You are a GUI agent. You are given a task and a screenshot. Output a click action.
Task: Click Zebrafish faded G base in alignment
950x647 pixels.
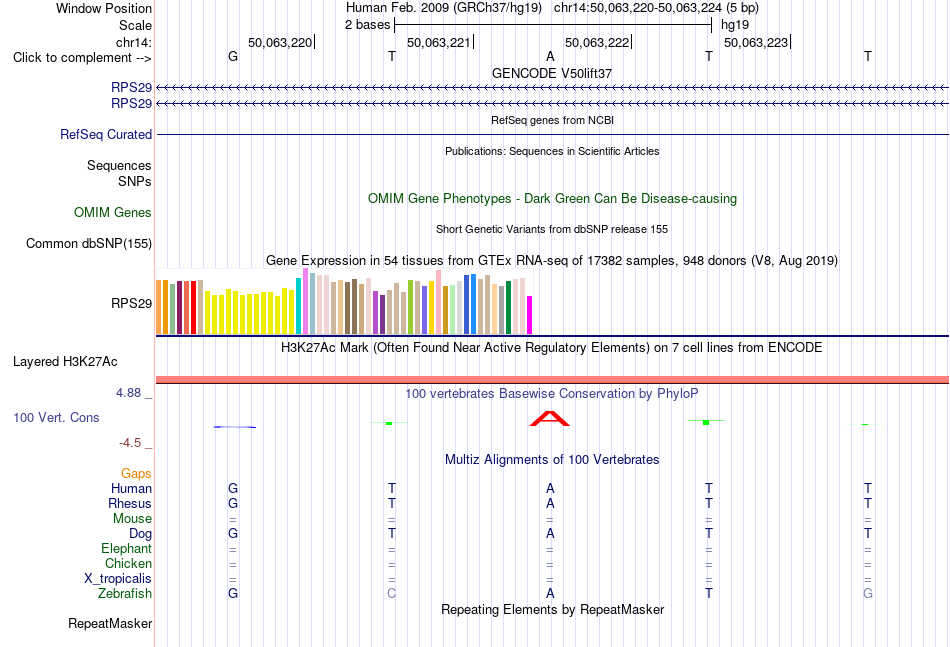click(868, 594)
